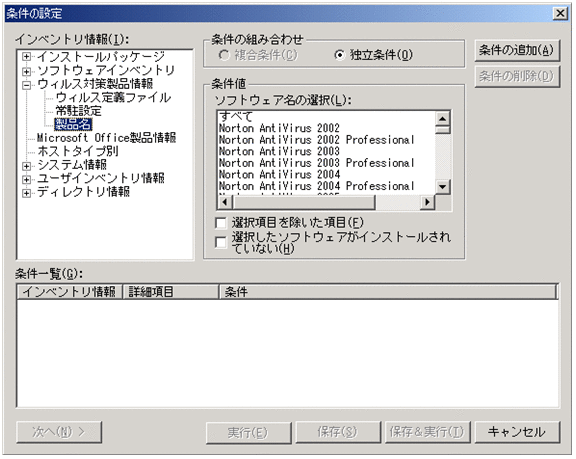Viewport: 576px width, 459px height.
Task: Collapse the ウィルス対策製品情報 tree node
Action: click(26, 85)
